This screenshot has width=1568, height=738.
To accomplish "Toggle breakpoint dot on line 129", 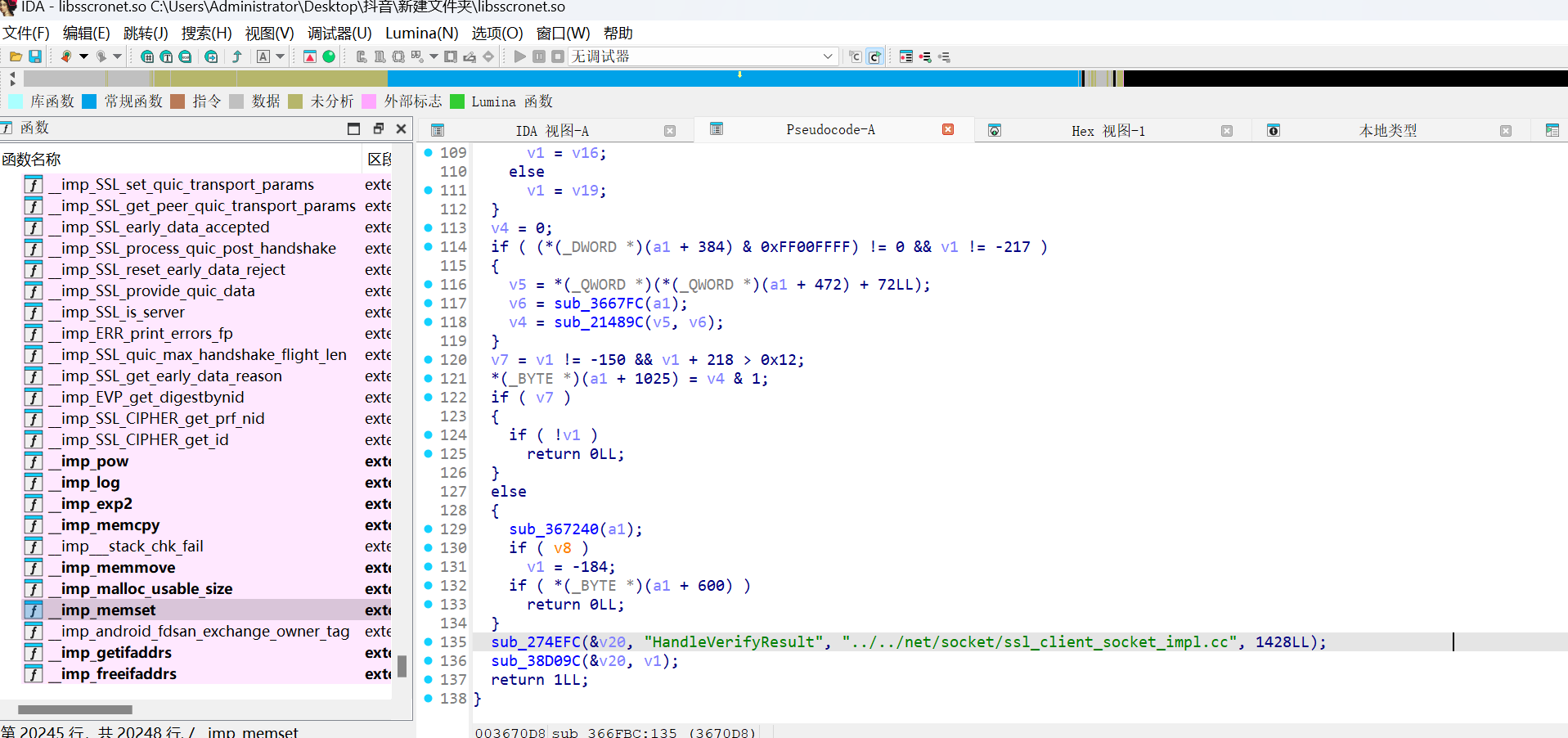I will [x=428, y=529].
